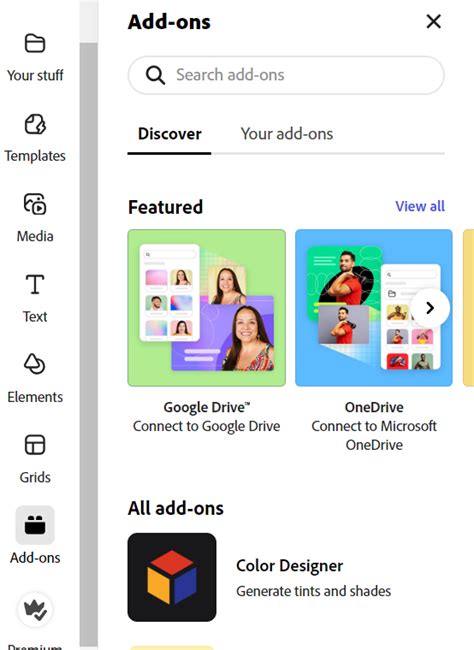Image resolution: width=474 pixels, height=650 pixels.
Task: Switch to the Discover tab
Action: 170,134
